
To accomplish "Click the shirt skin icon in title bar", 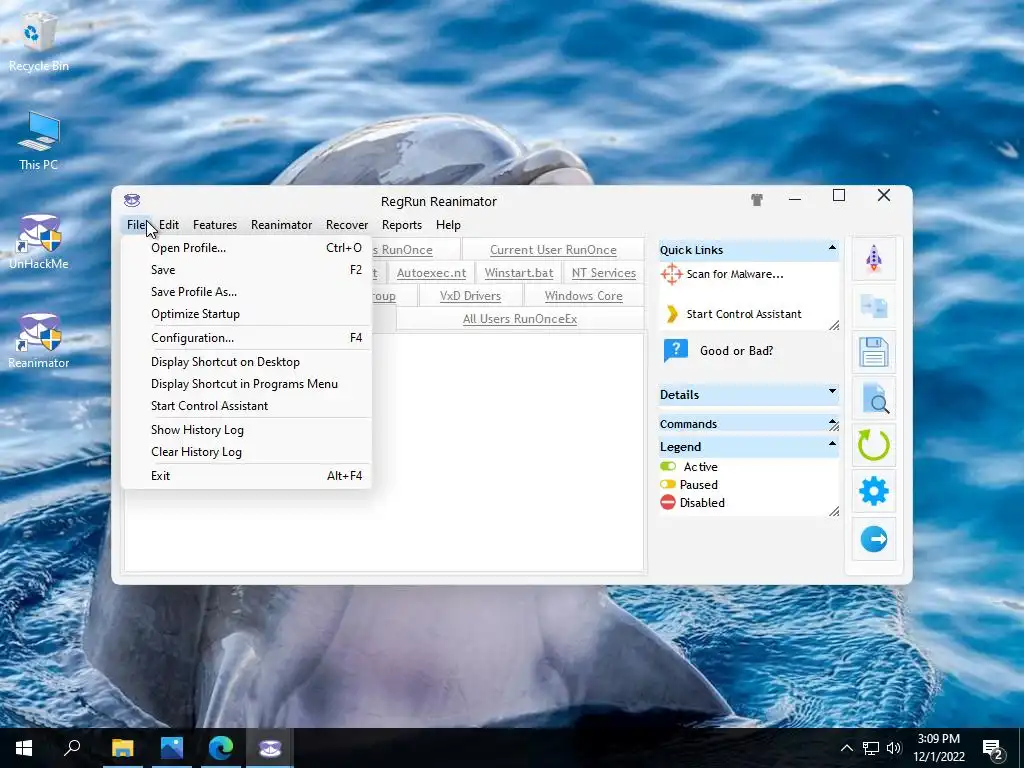I will (757, 200).
